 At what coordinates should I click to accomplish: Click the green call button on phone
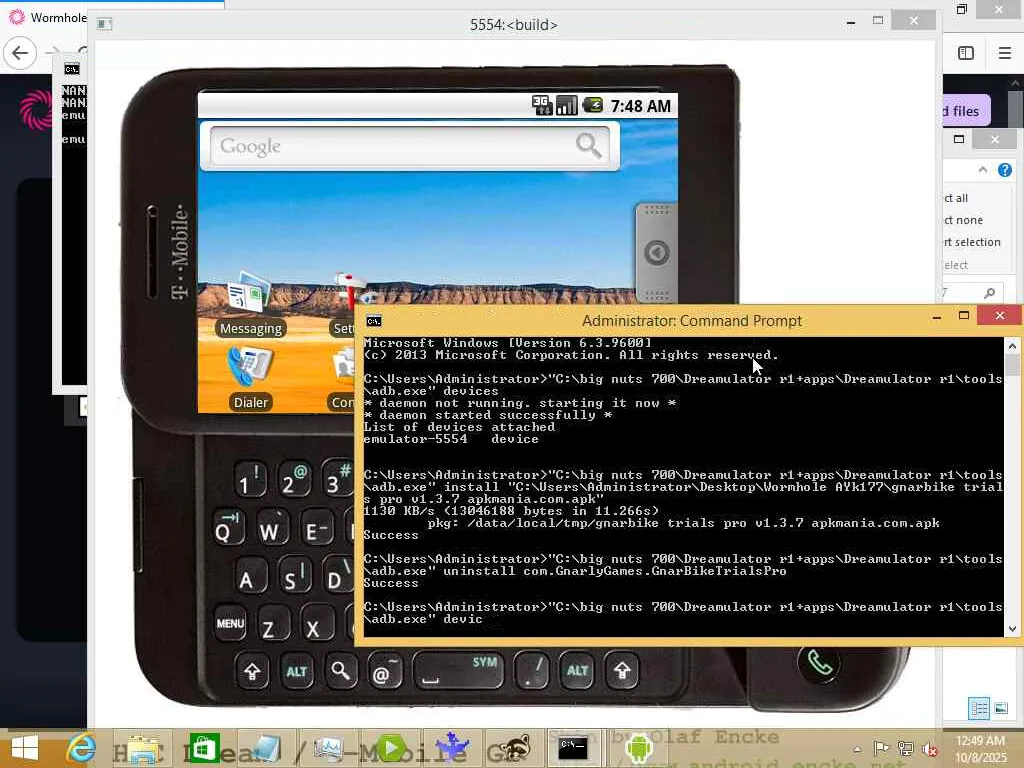pos(819,663)
